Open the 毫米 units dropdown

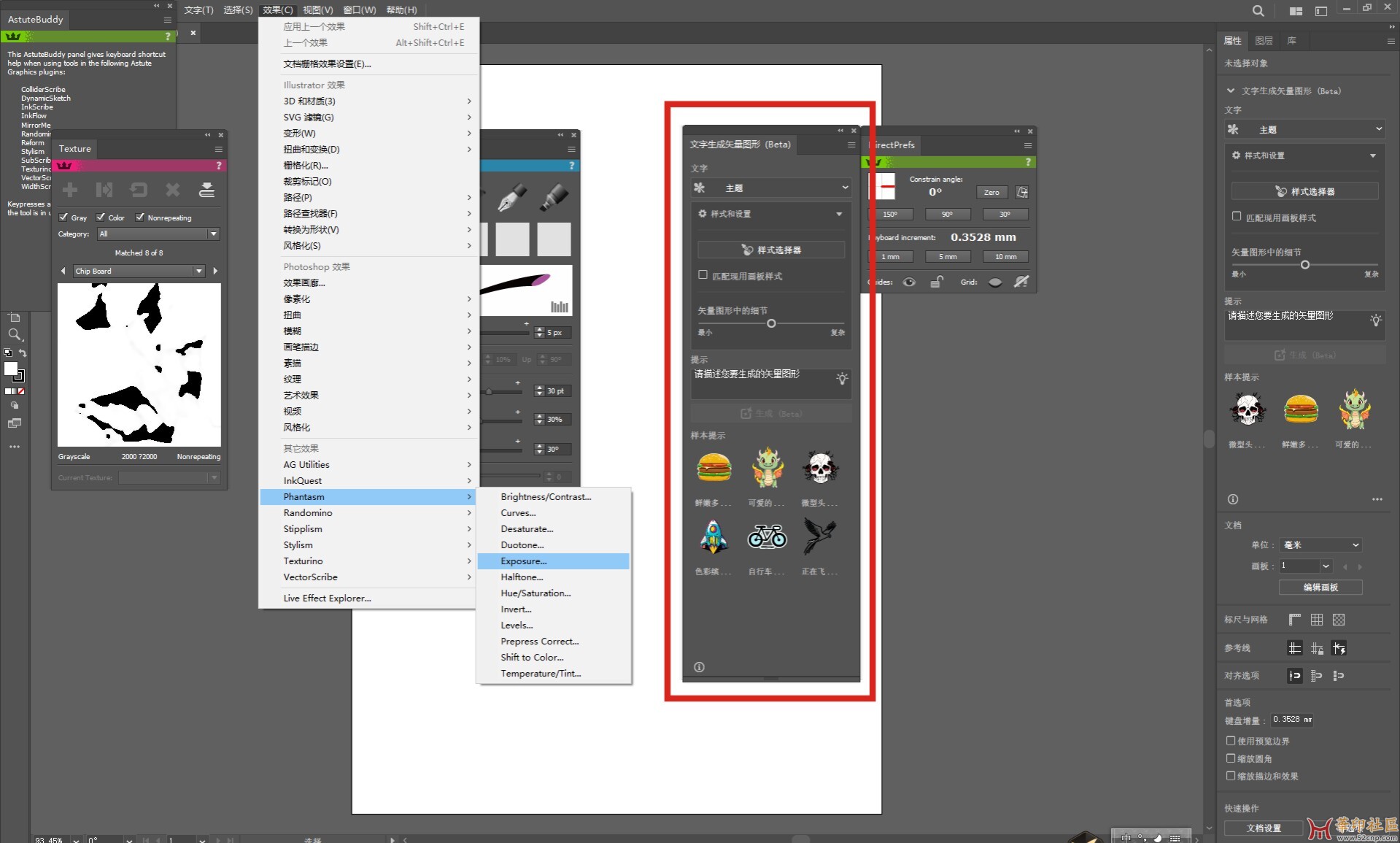pos(1321,545)
